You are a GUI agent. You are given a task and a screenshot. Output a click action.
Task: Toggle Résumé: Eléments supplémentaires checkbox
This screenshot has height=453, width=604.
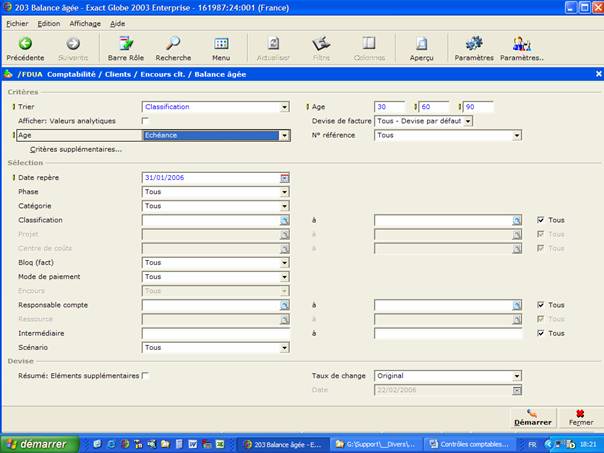point(145,376)
